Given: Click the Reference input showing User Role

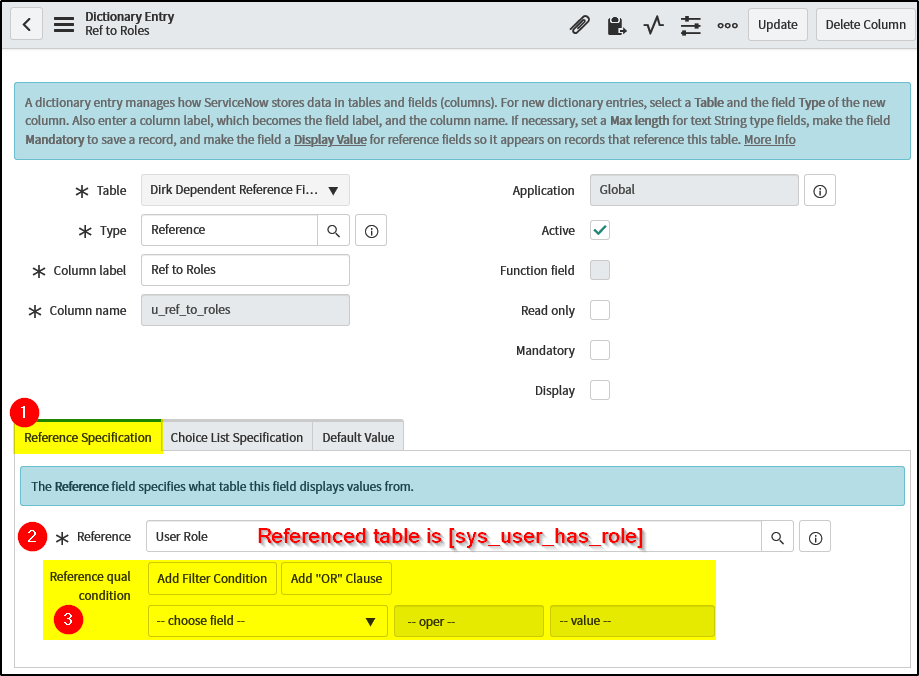Looking at the screenshot, I should (454, 536).
